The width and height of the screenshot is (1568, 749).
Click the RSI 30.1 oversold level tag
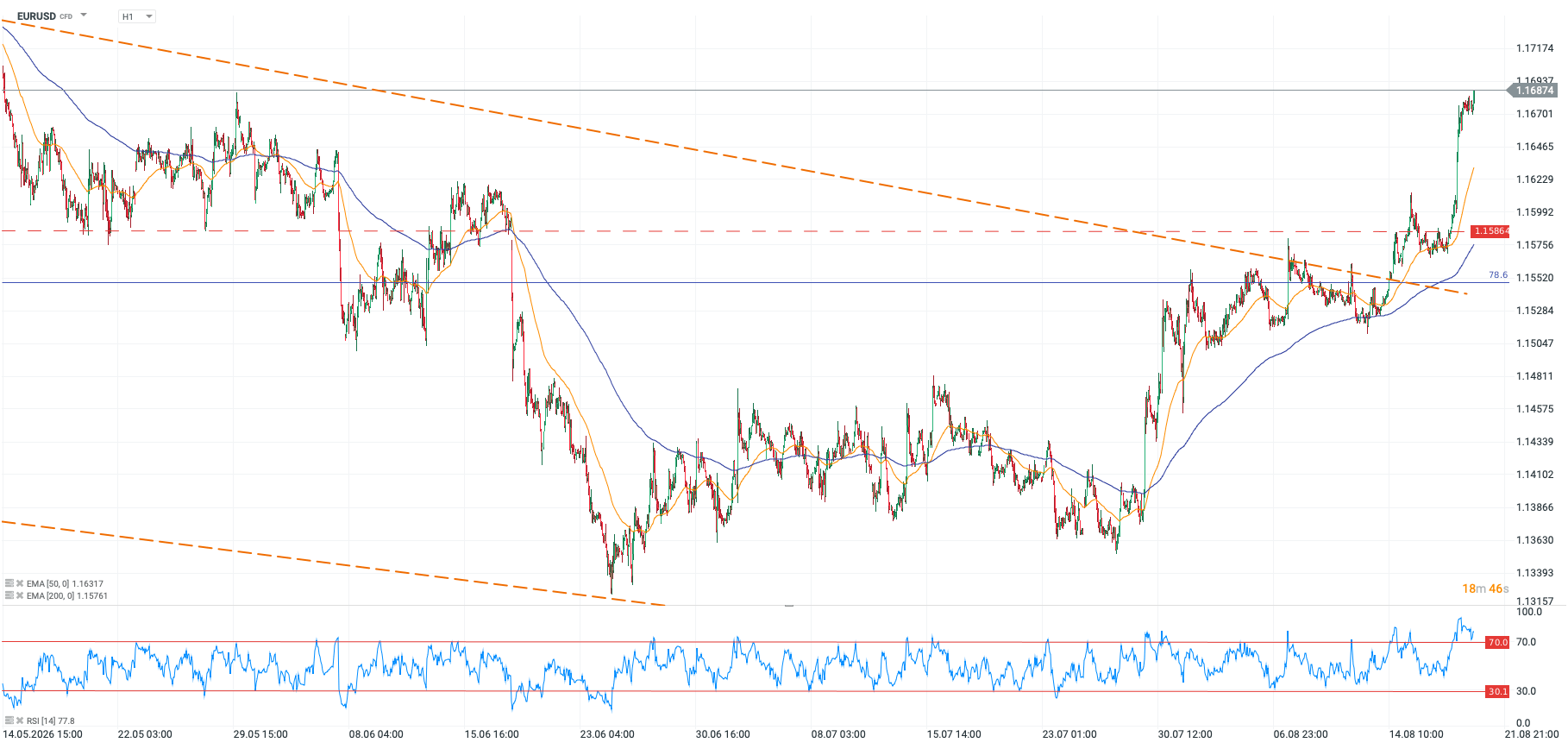click(1497, 691)
